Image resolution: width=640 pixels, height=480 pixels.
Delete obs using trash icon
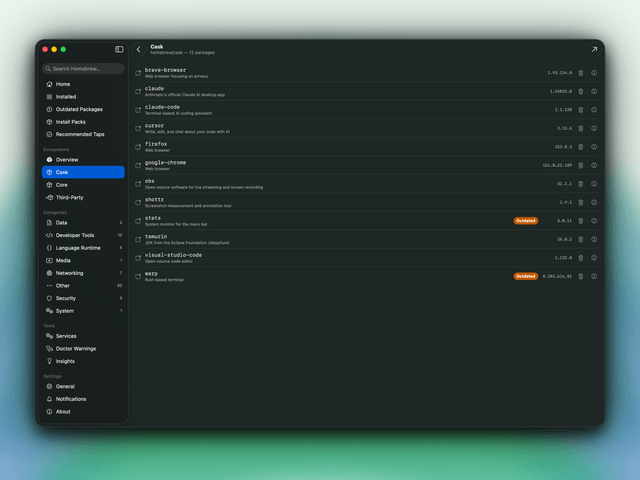tap(581, 184)
